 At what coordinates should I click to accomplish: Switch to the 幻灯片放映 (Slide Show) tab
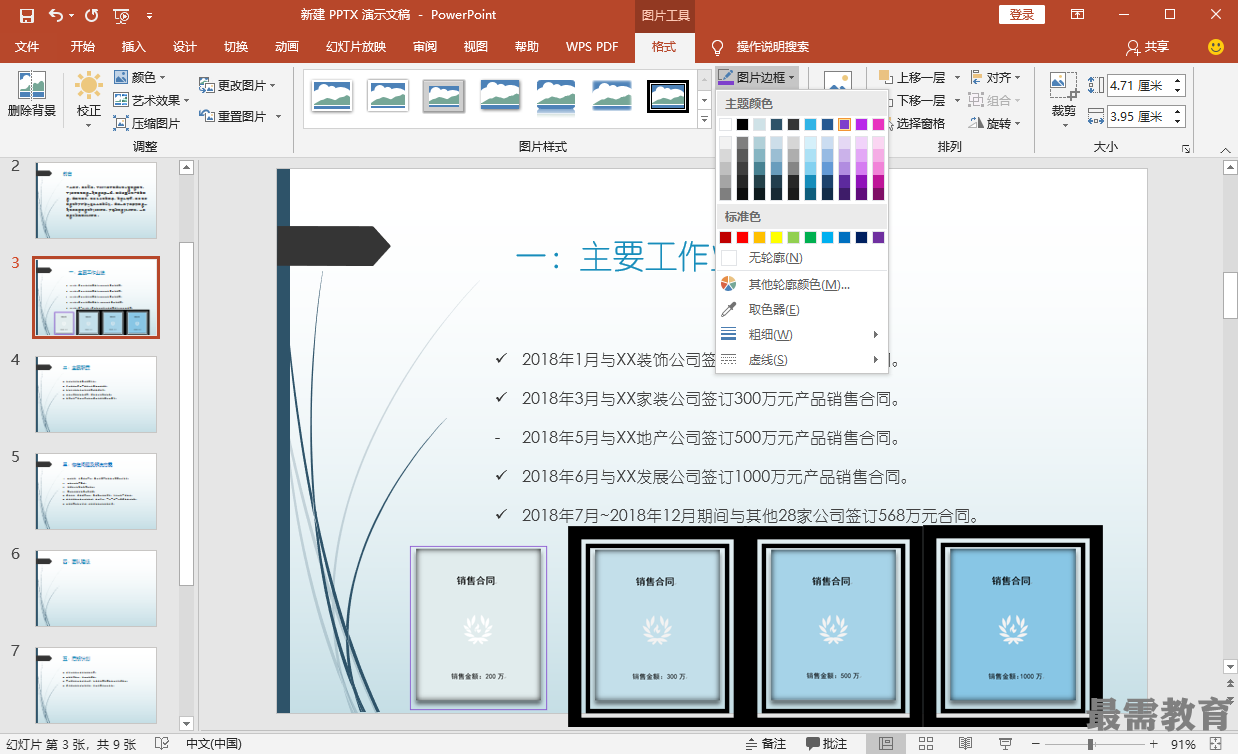(356, 47)
